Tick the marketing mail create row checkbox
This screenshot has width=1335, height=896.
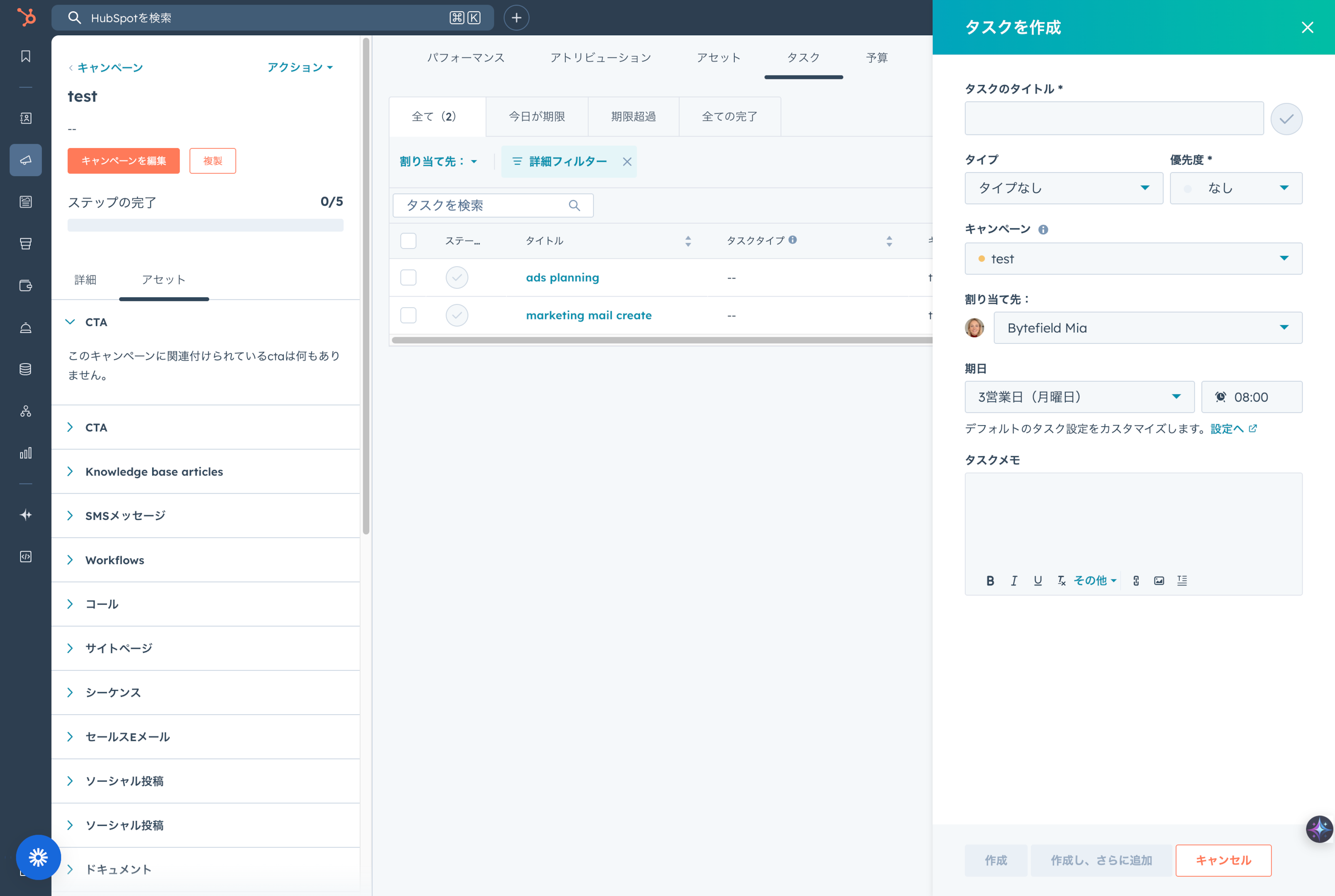click(x=408, y=315)
